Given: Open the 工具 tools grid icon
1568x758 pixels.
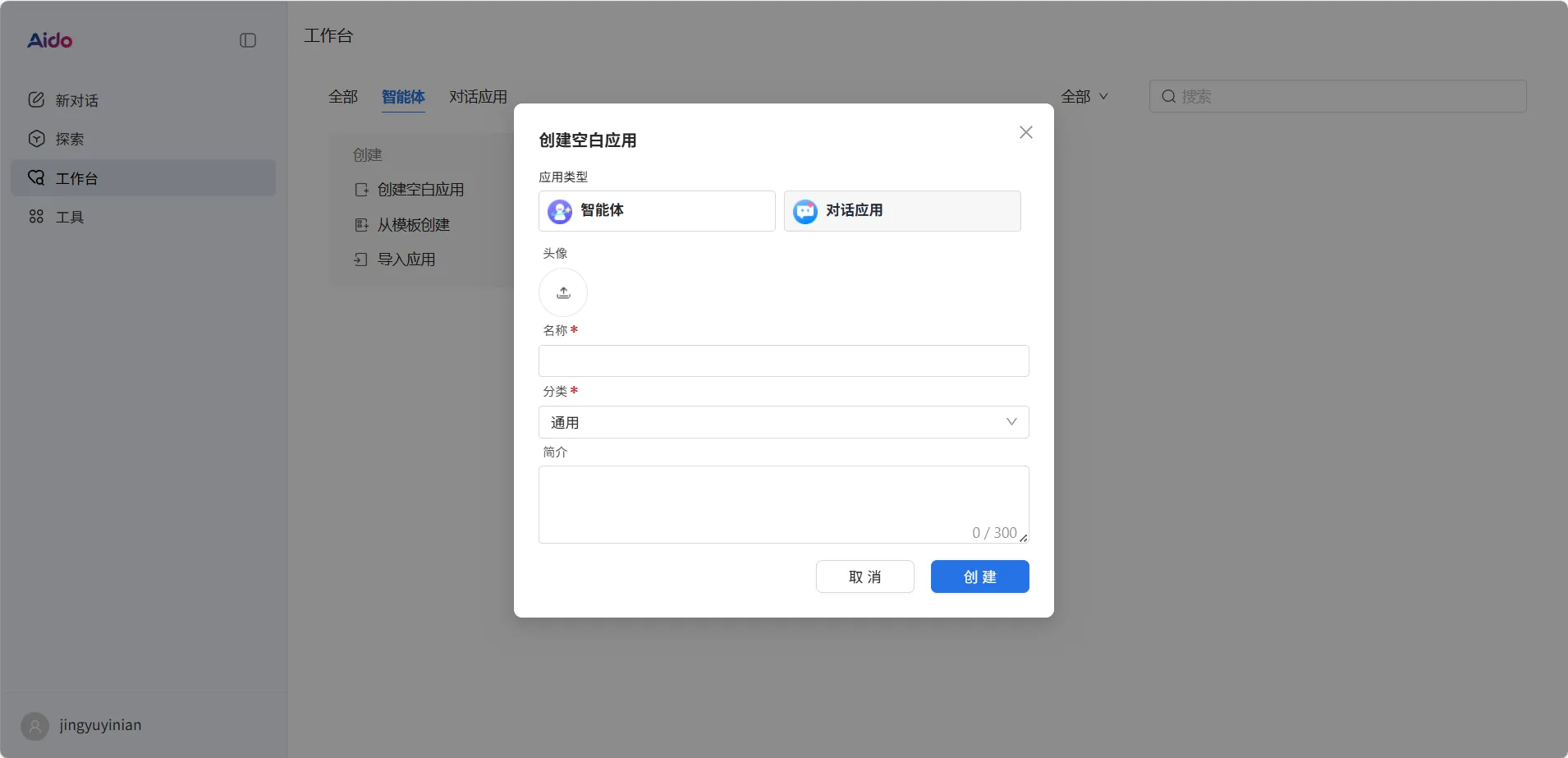Looking at the screenshot, I should pyautogui.click(x=37, y=216).
